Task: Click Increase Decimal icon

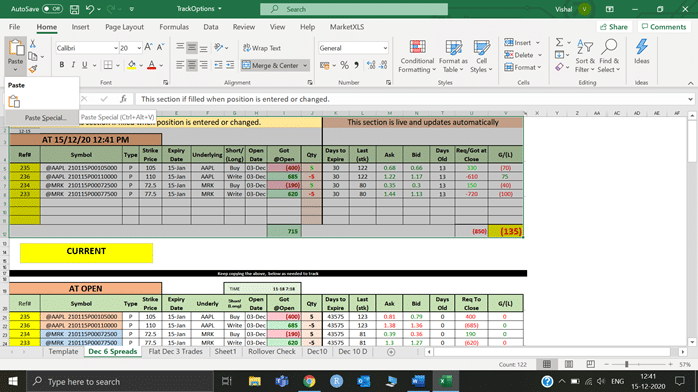Action: coord(371,65)
